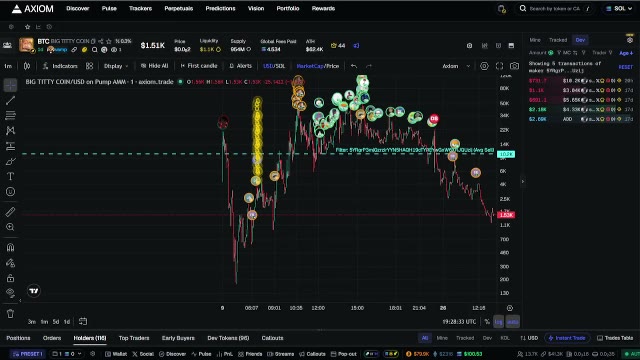Open Pulse in top navigation

(x=109, y=9)
